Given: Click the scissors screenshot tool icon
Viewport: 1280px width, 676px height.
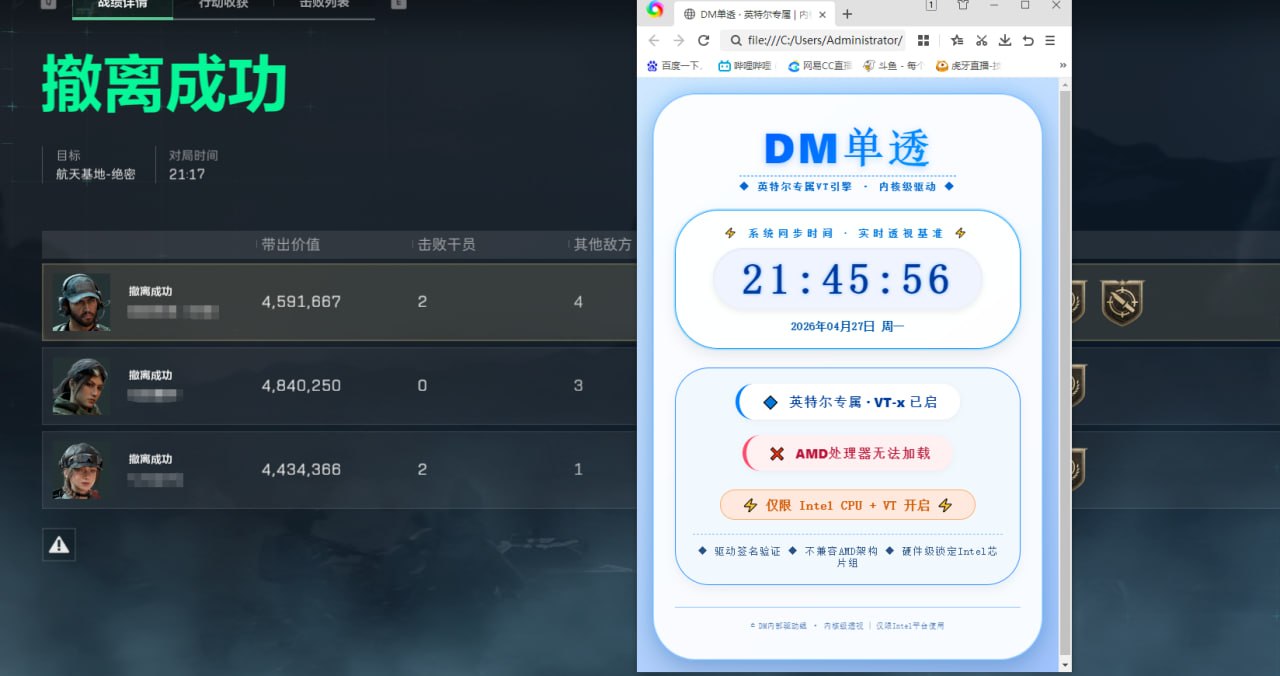Looking at the screenshot, I should [x=981, y=40].
